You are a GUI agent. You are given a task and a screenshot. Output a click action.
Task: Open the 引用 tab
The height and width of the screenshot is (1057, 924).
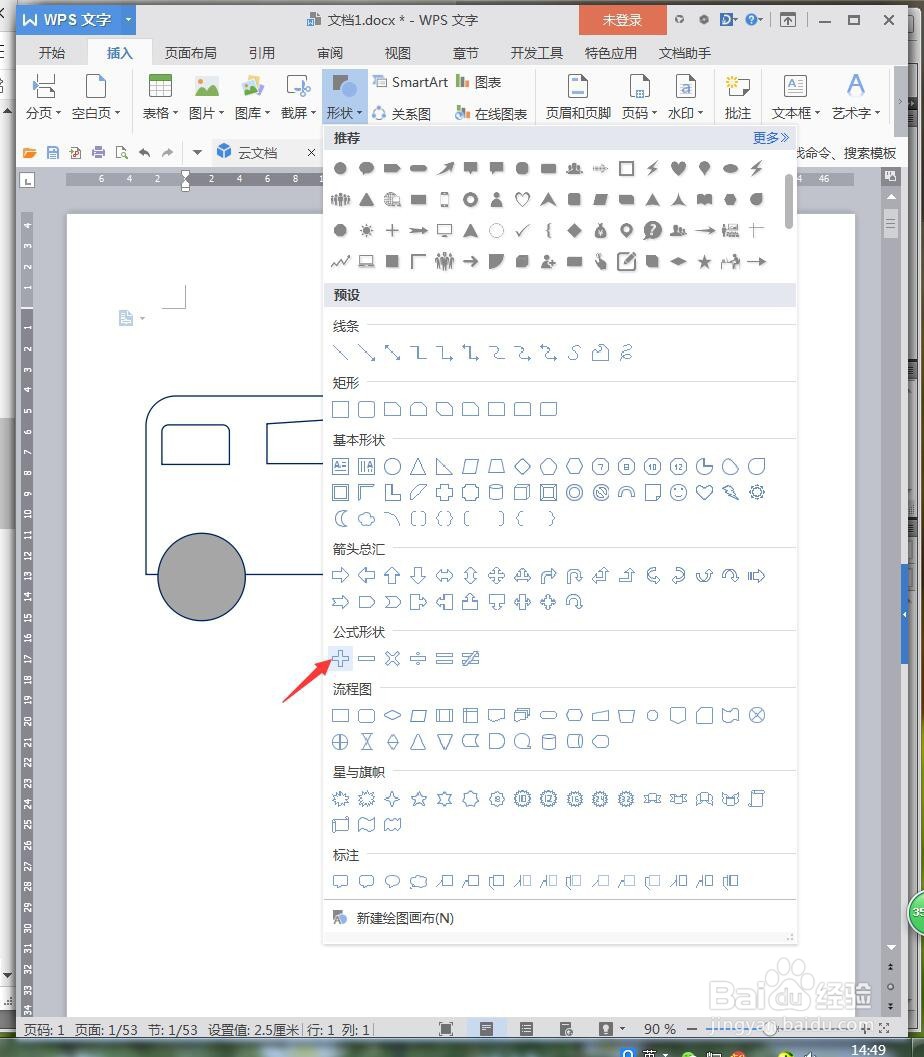(261, 53)
